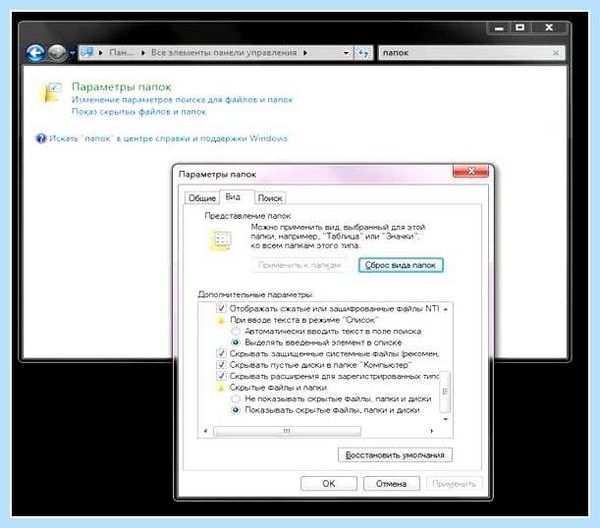Viewport: 600px width, 528px height.
Task: Confirm dialog with OK button
Action: point(329,484)
